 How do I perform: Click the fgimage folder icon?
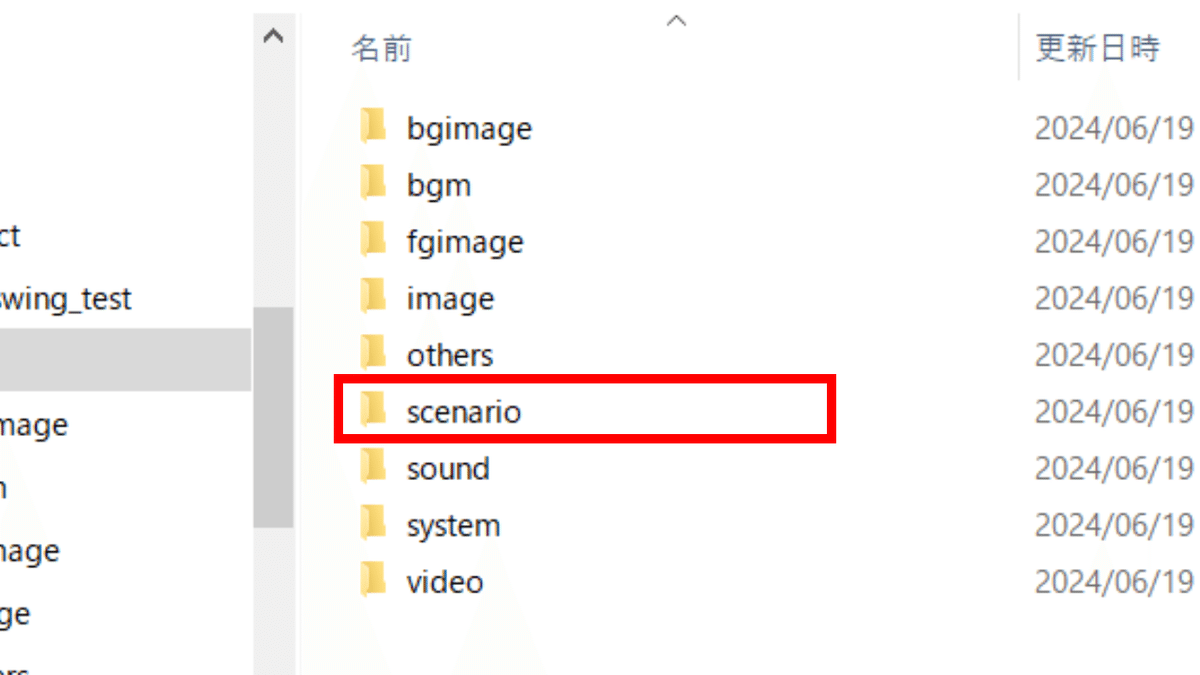(x=373, y=241)
